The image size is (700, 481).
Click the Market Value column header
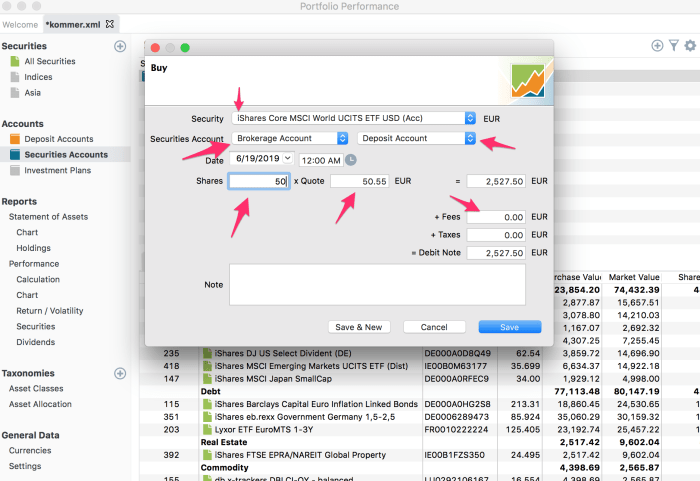tap(634, 277)
